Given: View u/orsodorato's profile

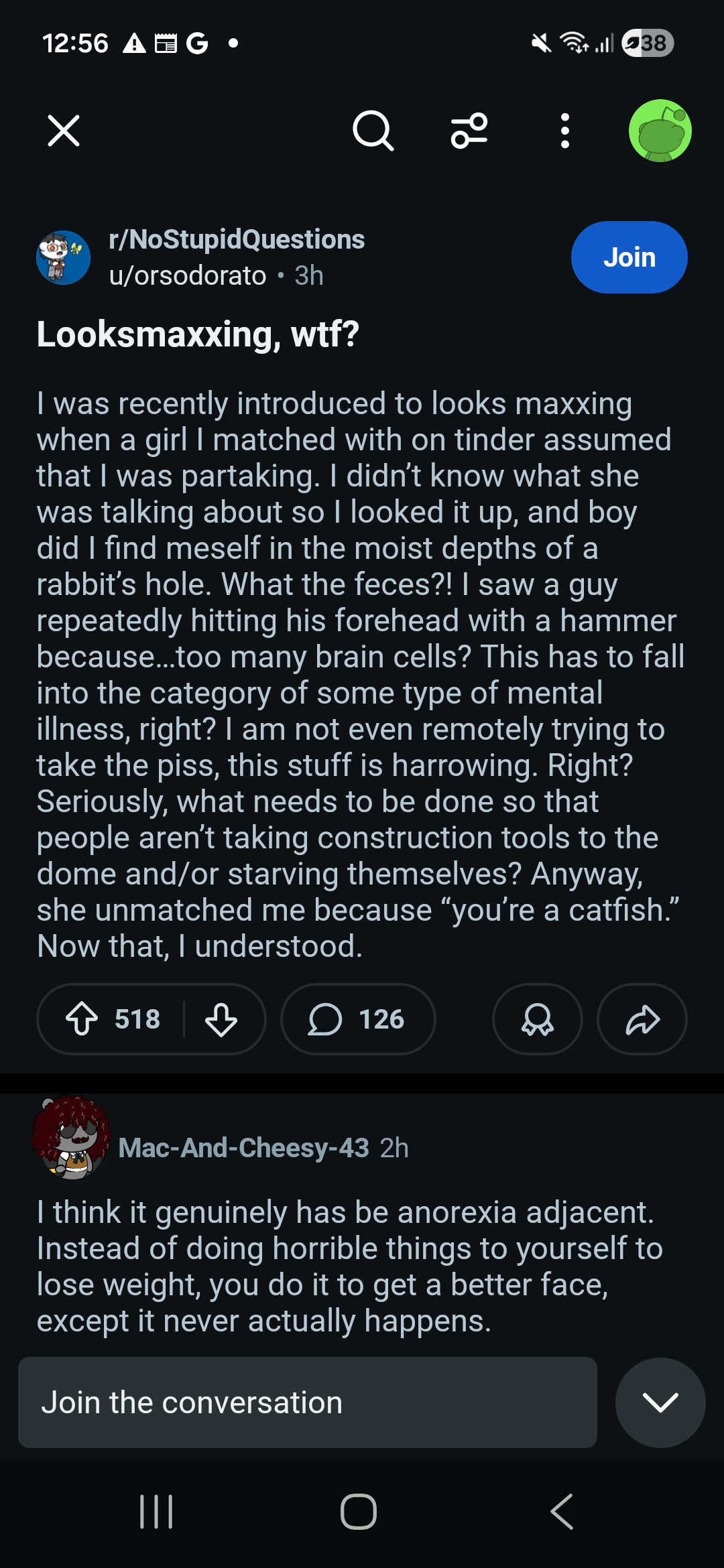Looking at the screenshot, I should (x=188, y=275).
